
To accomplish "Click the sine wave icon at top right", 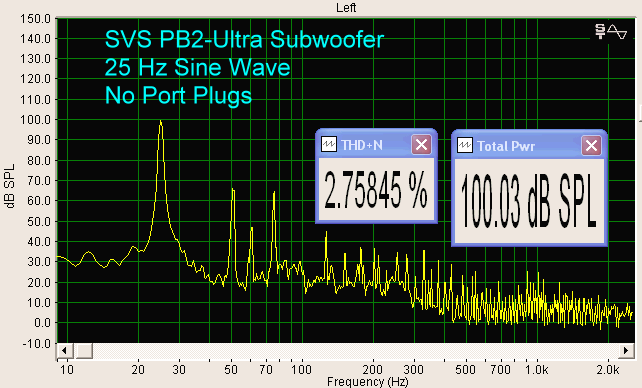I will click(x=617, y=32).
